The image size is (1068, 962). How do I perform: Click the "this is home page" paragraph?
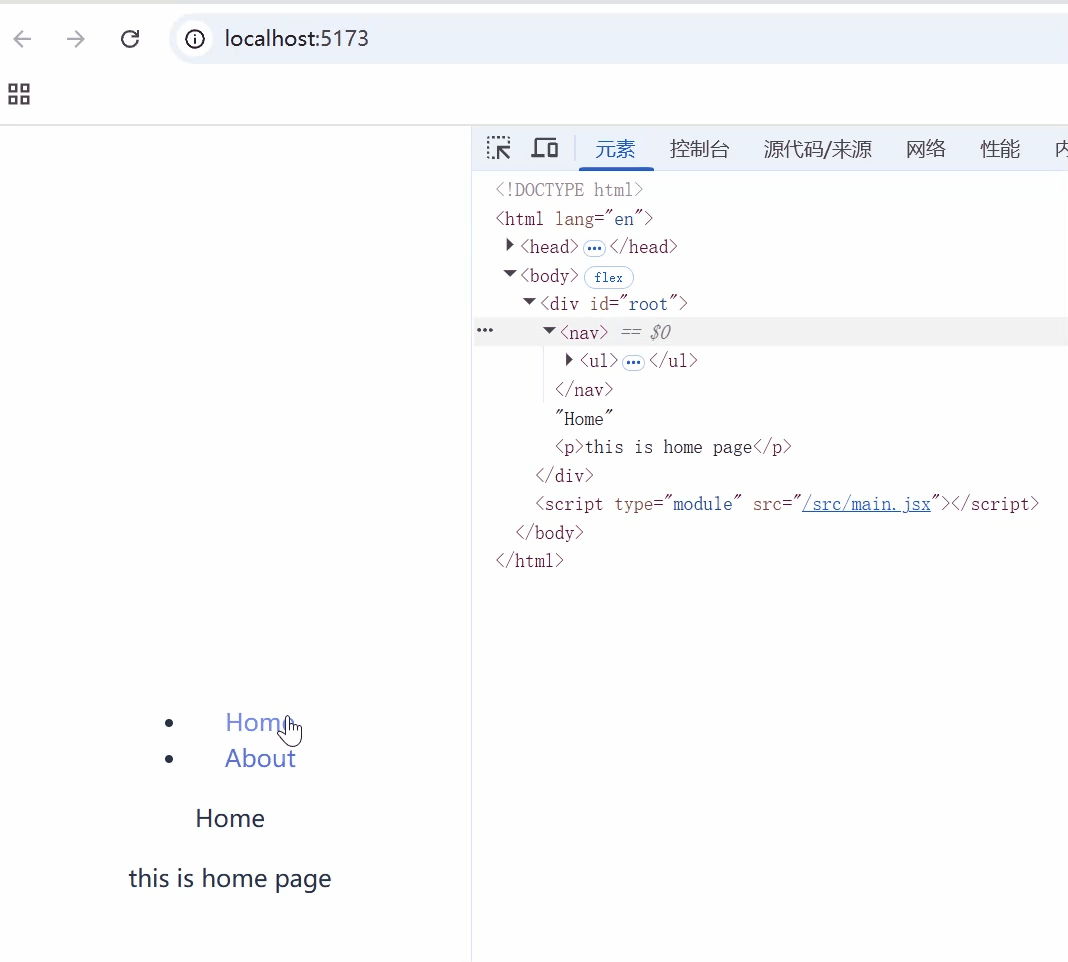click(230, 879)
